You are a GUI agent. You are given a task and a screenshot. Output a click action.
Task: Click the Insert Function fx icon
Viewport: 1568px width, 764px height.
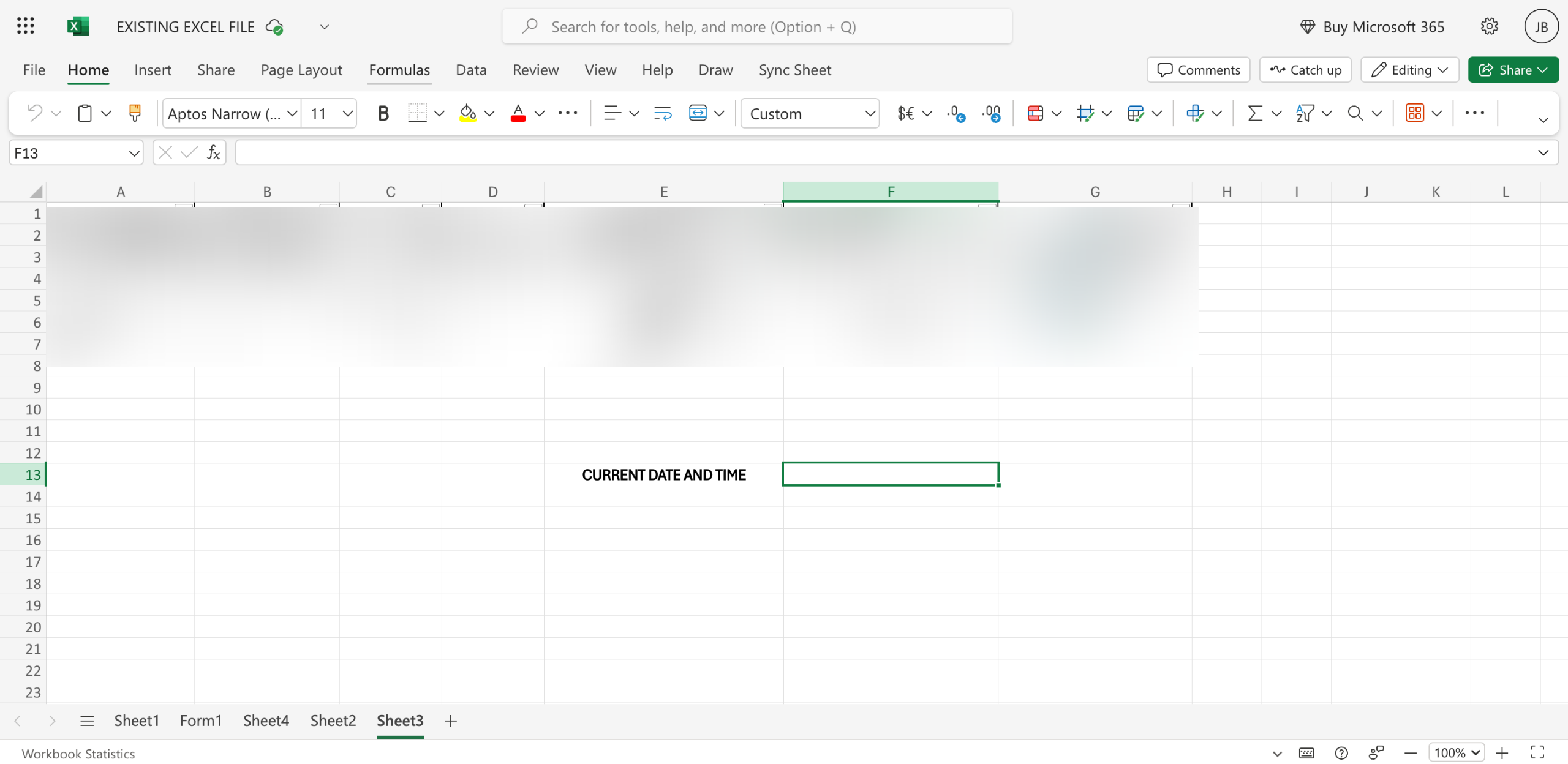(213, 152)
